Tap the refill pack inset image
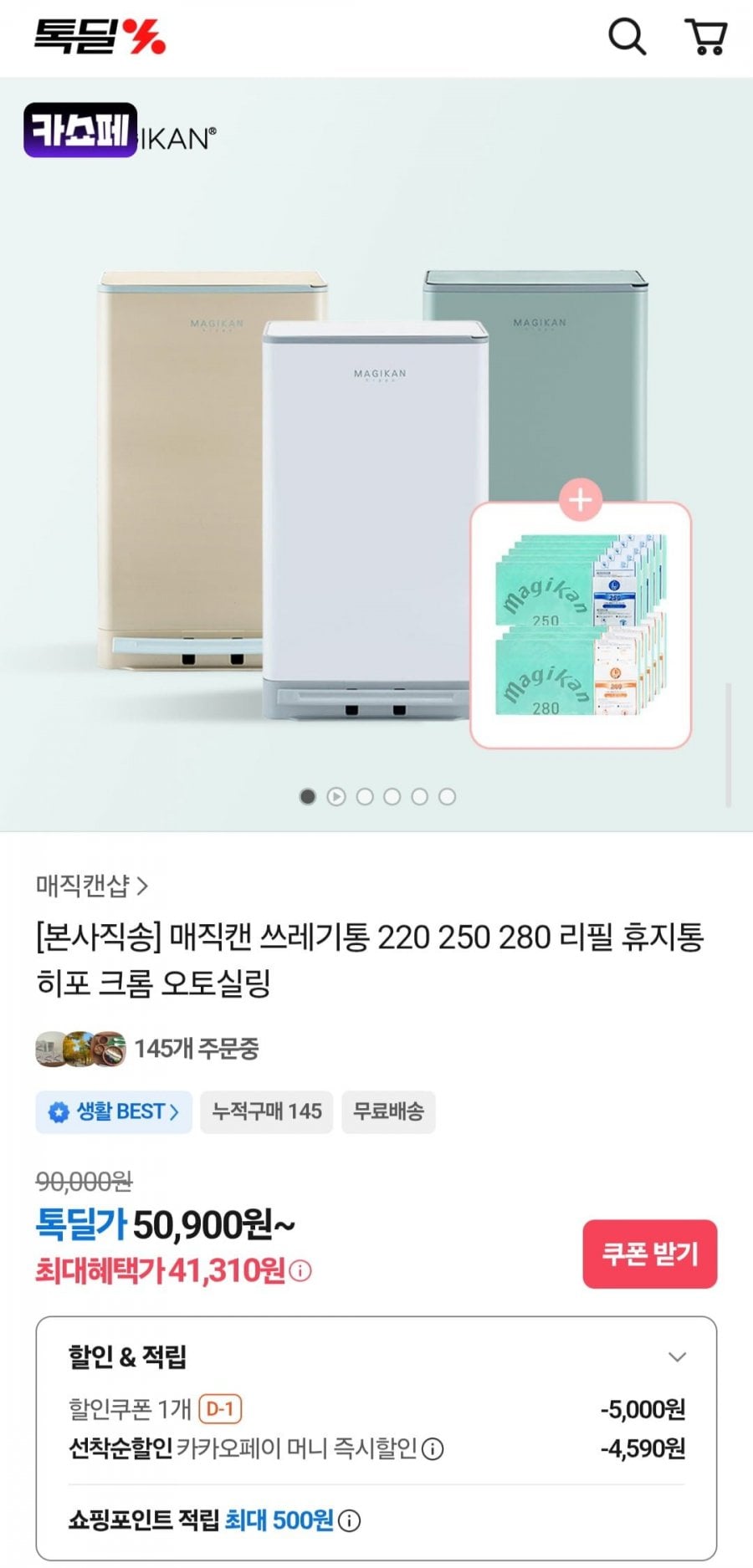This screenshot has height=1568, width=753. point(581,626)
